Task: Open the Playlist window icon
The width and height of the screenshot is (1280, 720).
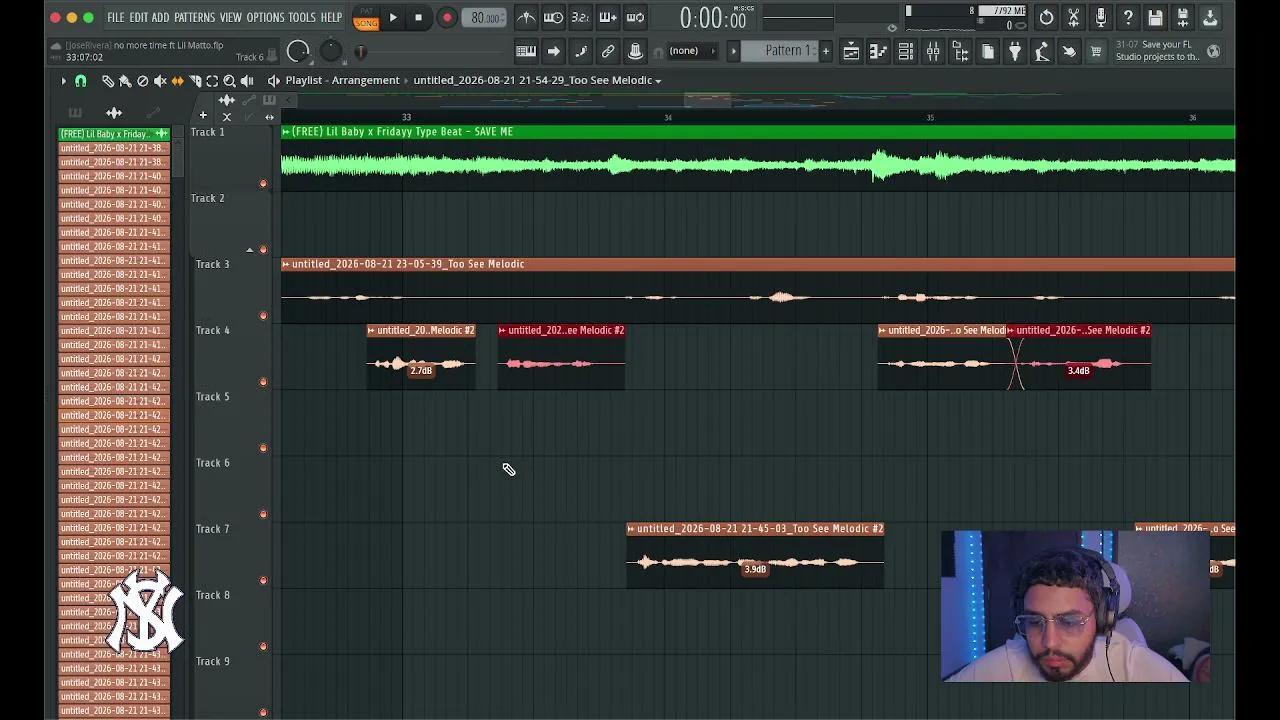Action: 851,52
